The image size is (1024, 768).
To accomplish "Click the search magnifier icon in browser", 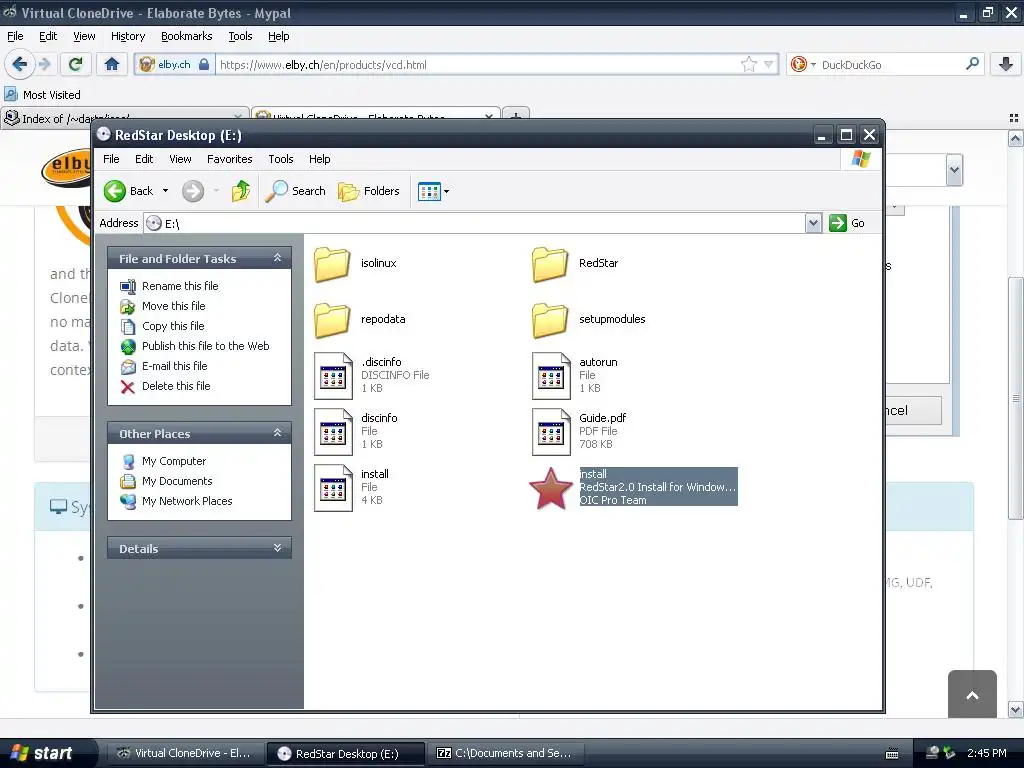I will 972,64.
